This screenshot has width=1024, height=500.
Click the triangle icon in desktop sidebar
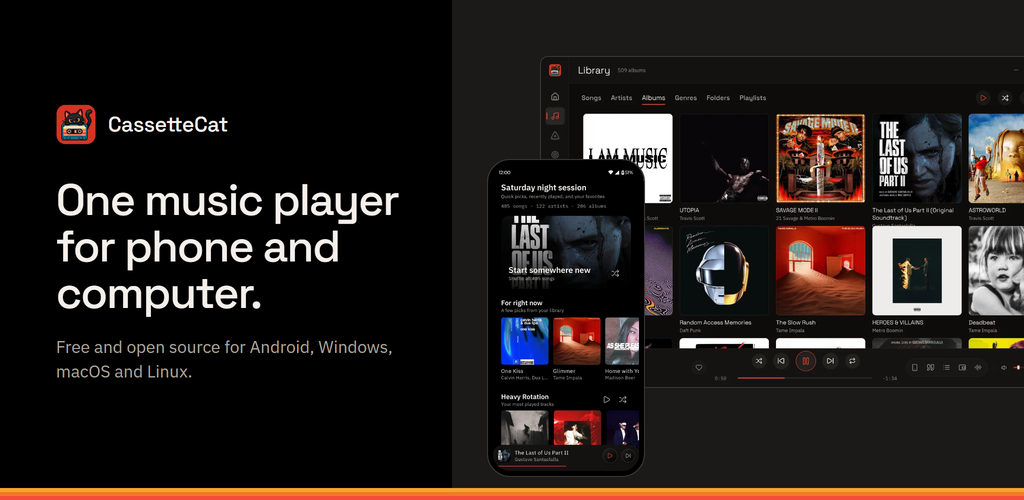click(555, 136)
